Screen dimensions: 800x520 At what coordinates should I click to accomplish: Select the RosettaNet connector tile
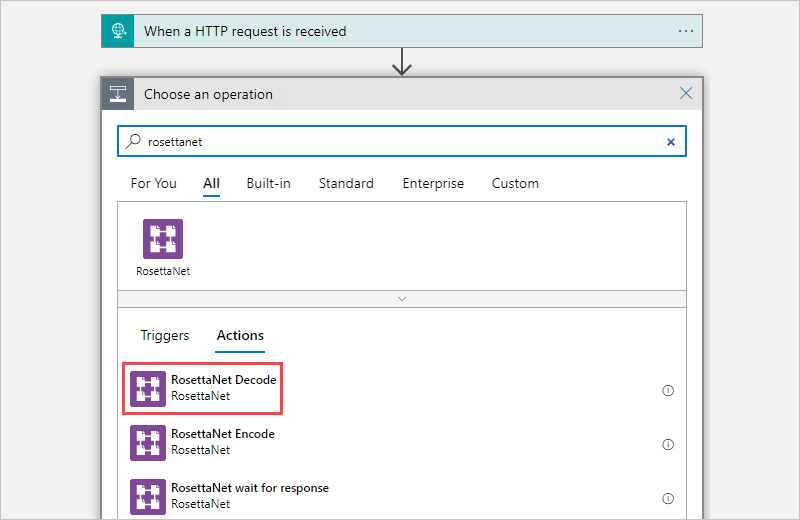(163, 247)
